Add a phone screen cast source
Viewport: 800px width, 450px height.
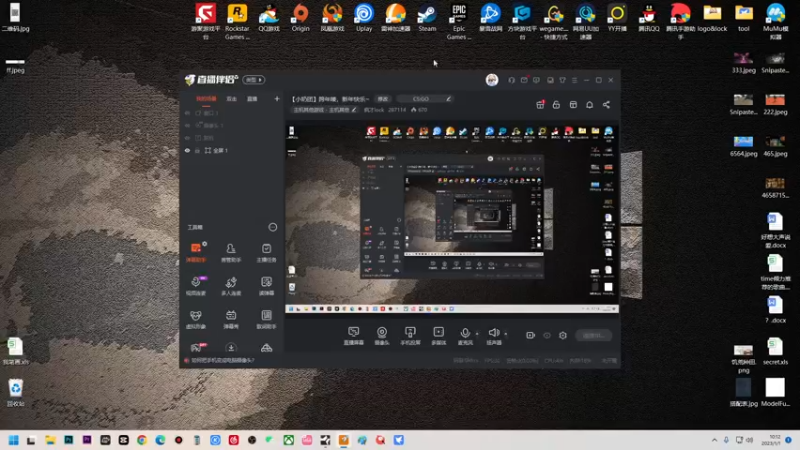[x=410, y=335]
